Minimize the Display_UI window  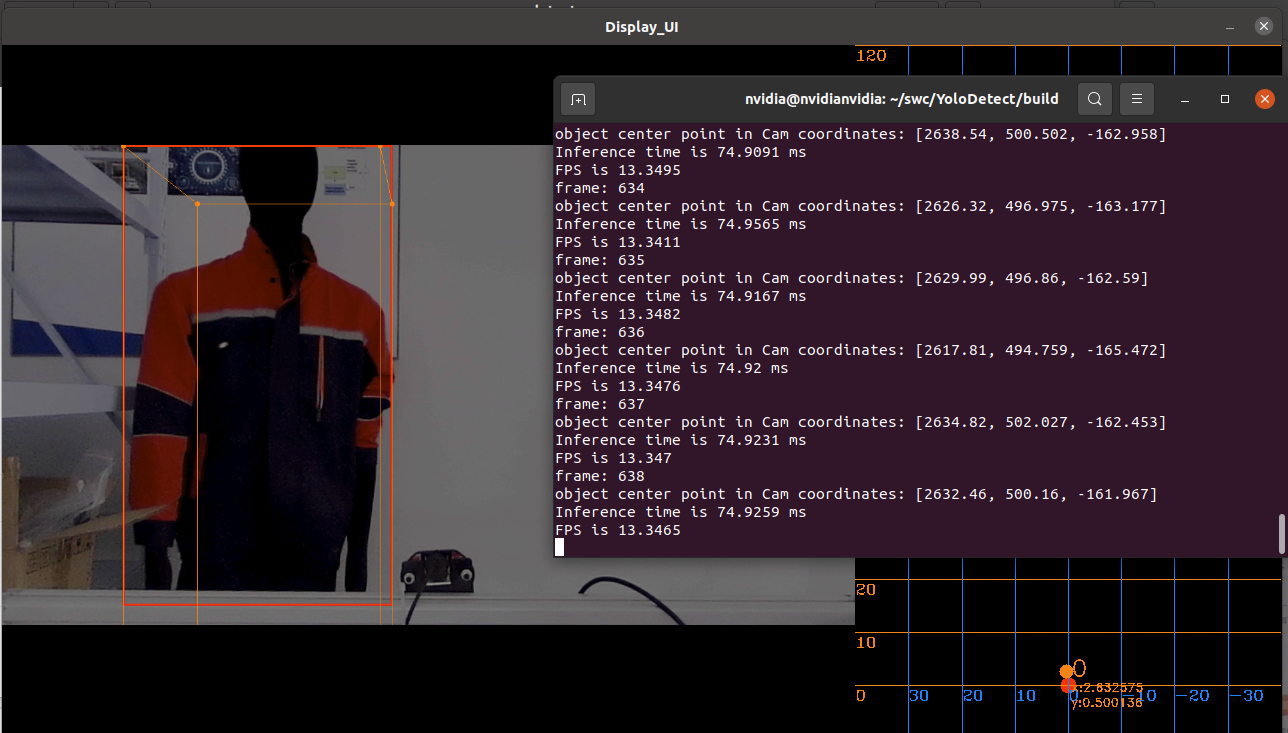click(1231, 26)
